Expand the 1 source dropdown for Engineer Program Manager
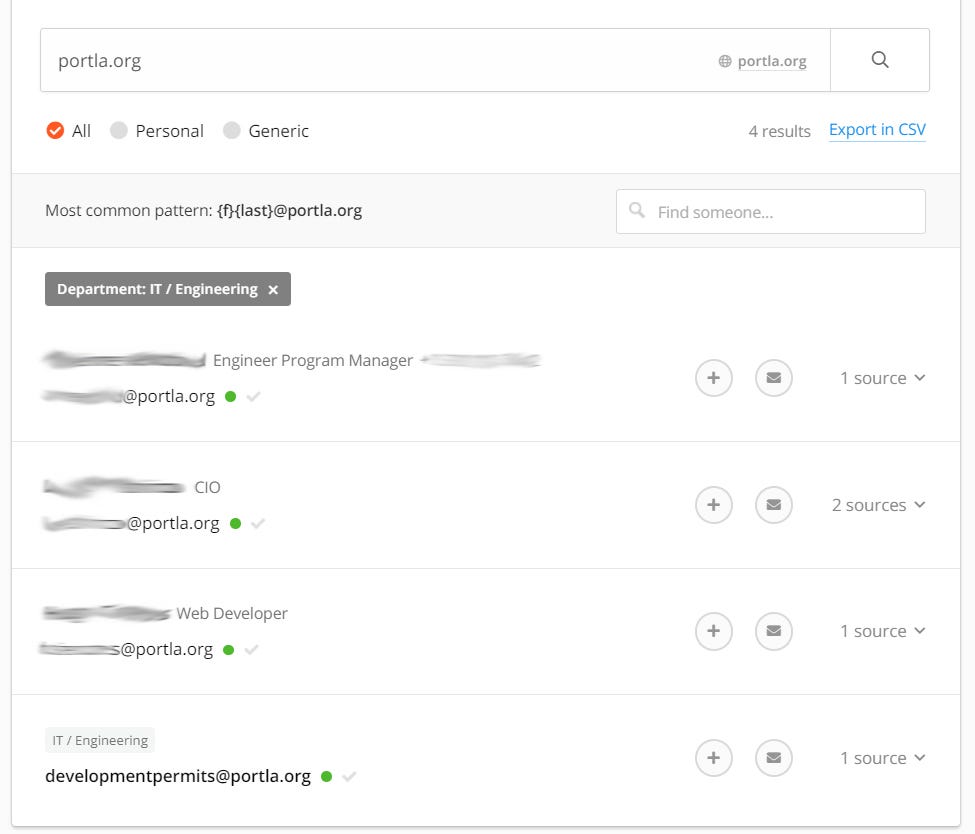Screen dimensions: 975x834 pyautogui.click(x=882, y=378)
